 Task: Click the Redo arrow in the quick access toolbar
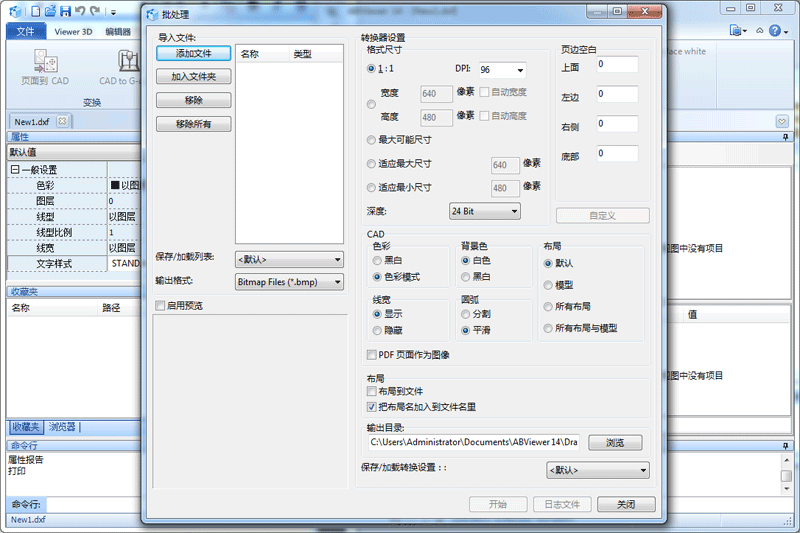(x=95, y=11)
